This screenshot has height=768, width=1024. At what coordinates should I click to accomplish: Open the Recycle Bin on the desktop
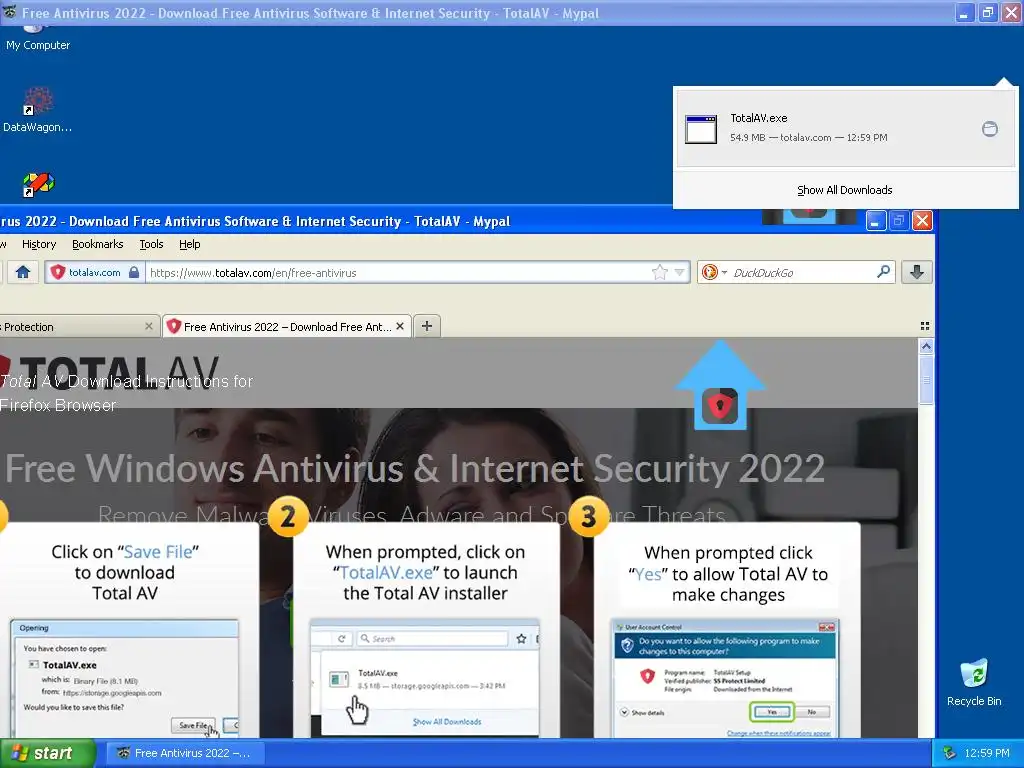click(974, 682)
